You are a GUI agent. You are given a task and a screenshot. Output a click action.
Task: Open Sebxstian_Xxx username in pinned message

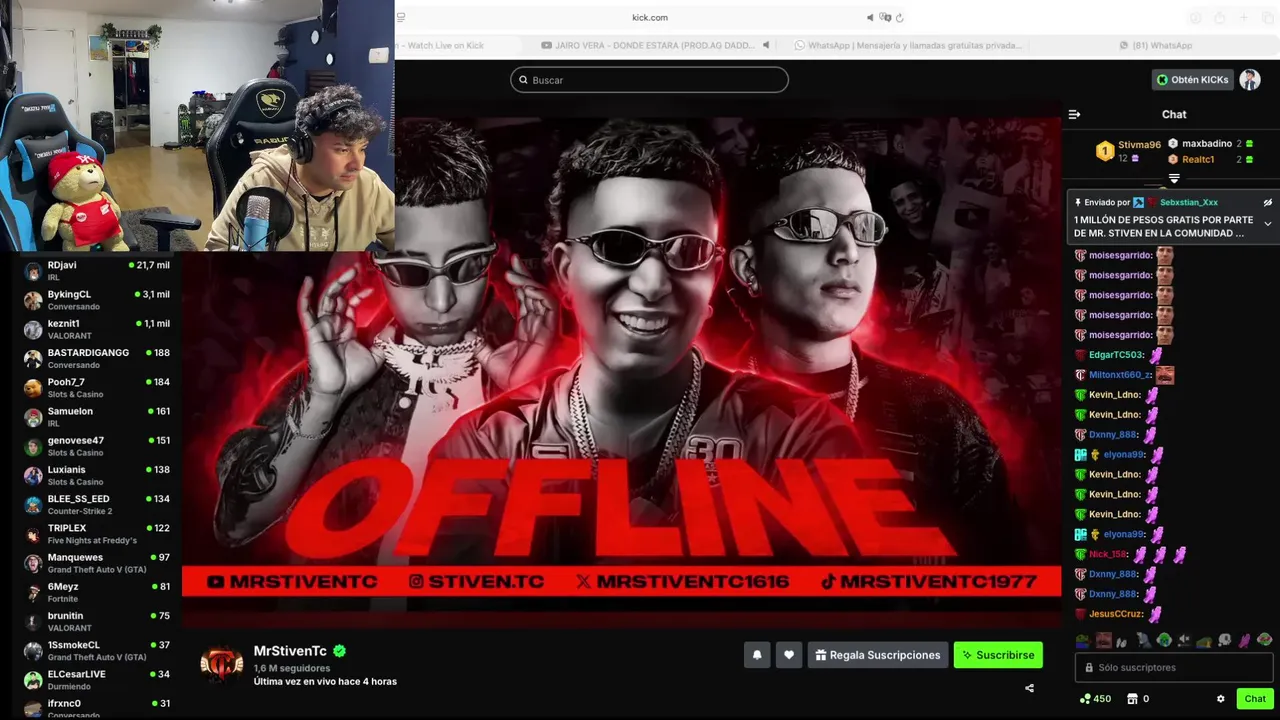coord(1189,202)
